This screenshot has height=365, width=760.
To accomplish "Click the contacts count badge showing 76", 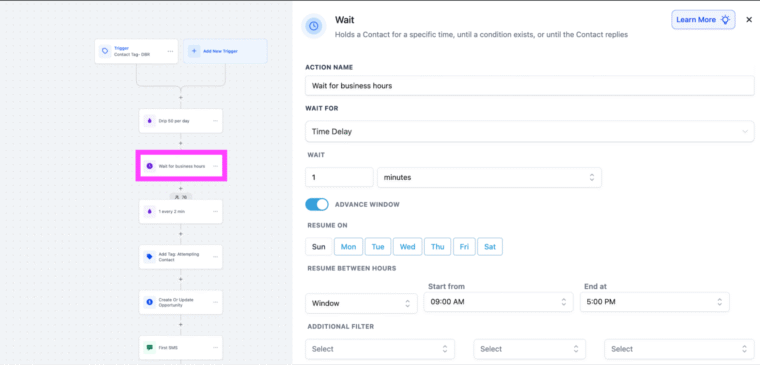I will click(x=181, y=197).
